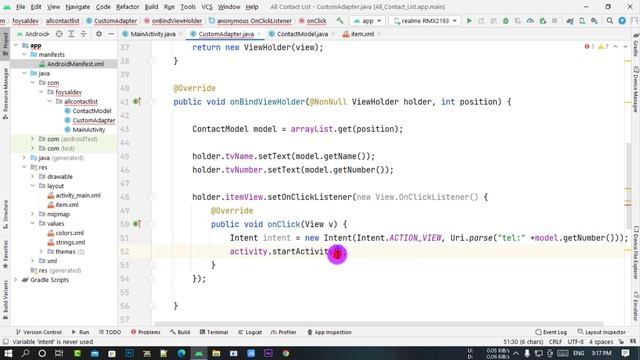
Task: Open Windows notification center
Action: [x=625, y=353]
